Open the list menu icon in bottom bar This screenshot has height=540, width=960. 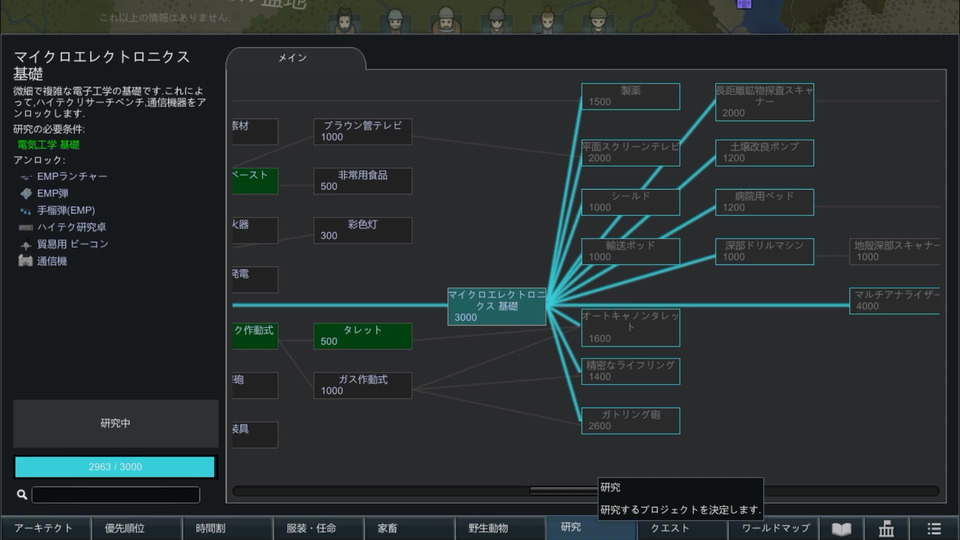pos(934,528)
